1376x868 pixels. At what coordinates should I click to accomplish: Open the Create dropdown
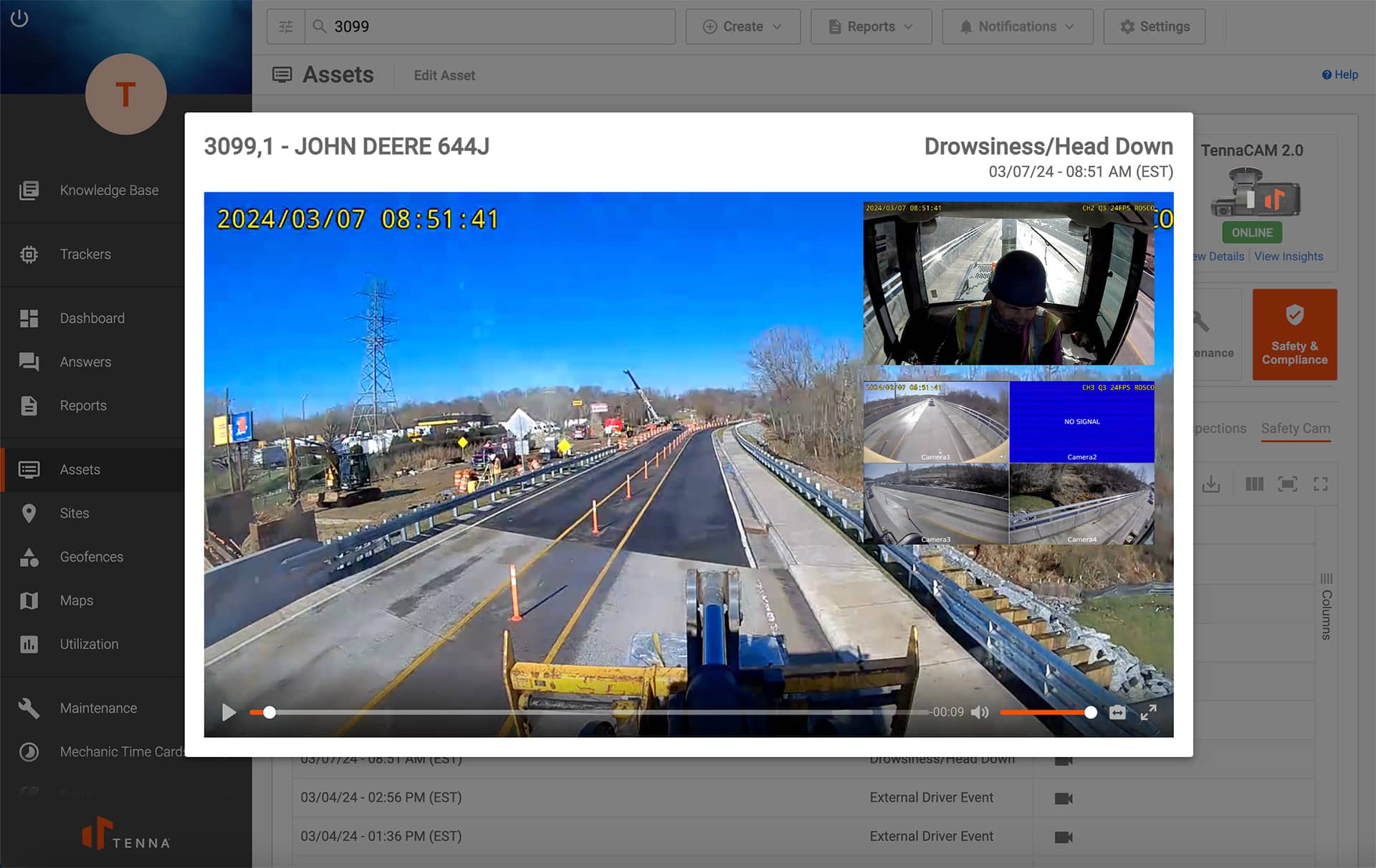tap(742, 27)
